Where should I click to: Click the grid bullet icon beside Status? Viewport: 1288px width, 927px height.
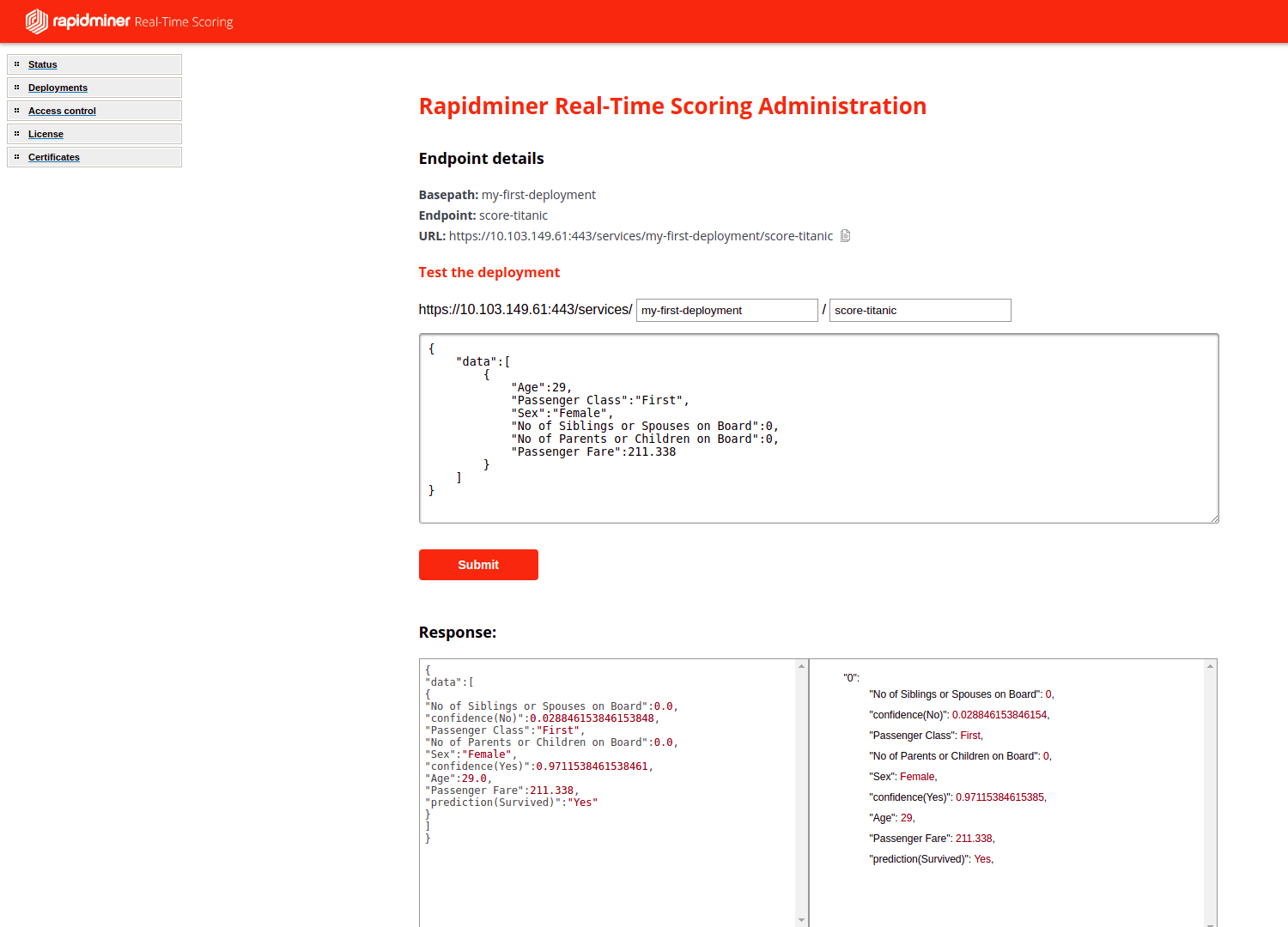tap(16, 64)
